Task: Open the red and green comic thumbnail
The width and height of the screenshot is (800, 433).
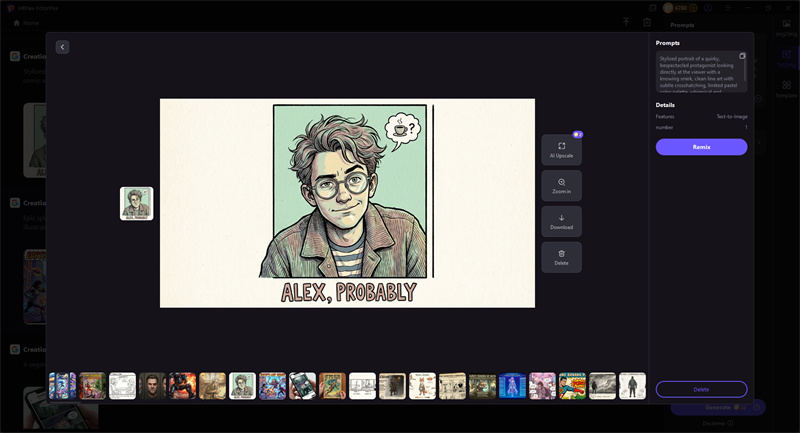Action: 92,386
